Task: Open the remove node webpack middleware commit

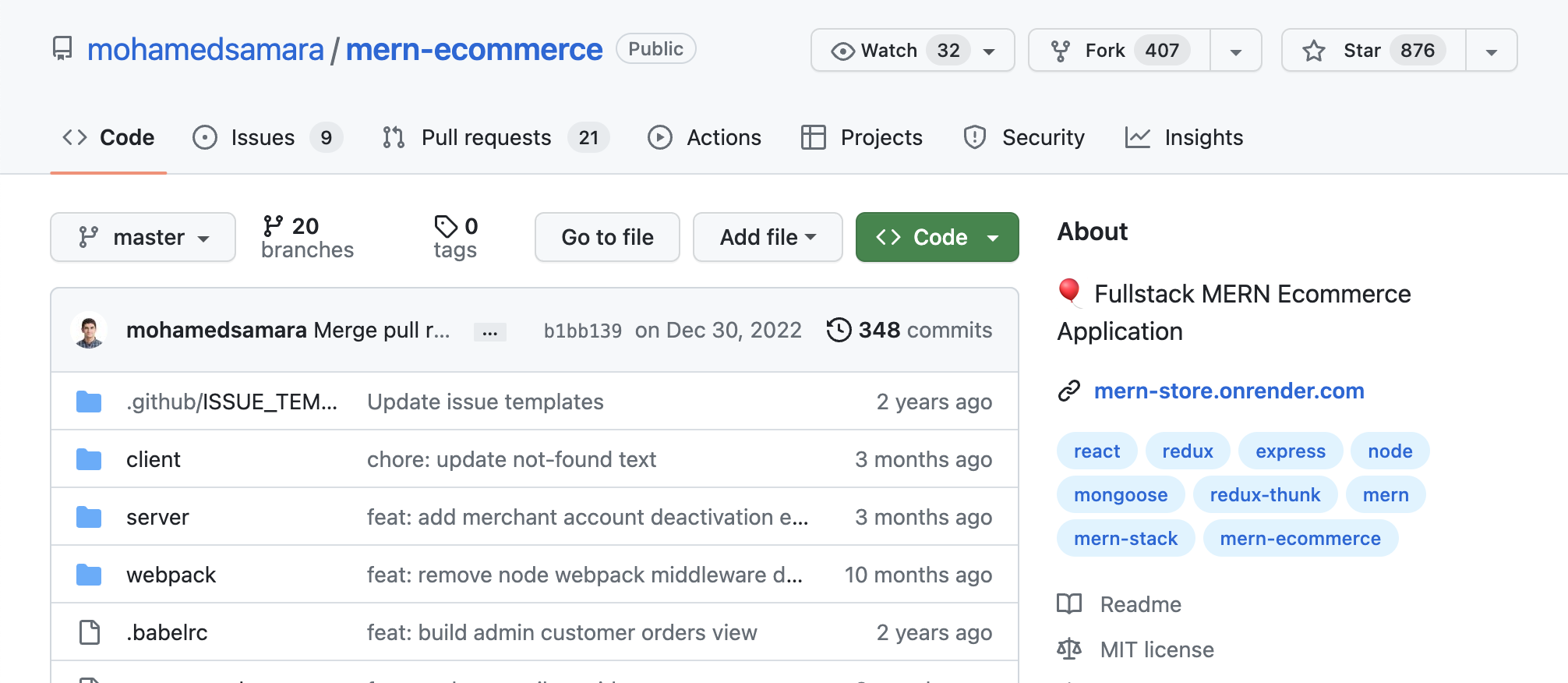Action: pyautogui.click(x=584, y=575)
